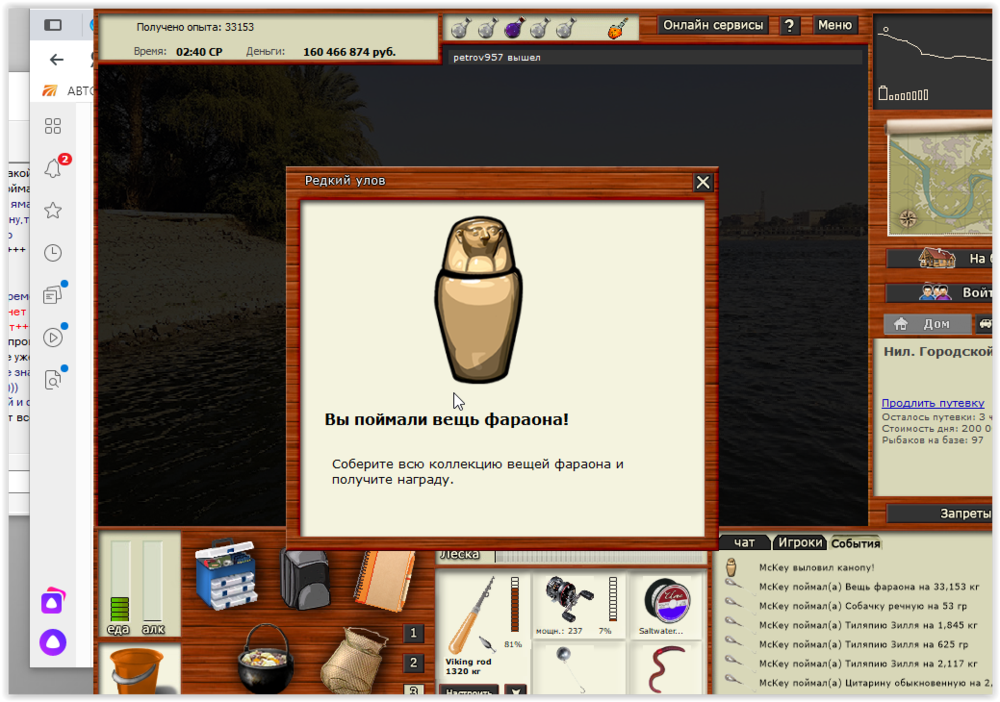This screenshot has height=702, width=1000.
Task: Switch to the чат tab
Action: (x=745, y=543)
